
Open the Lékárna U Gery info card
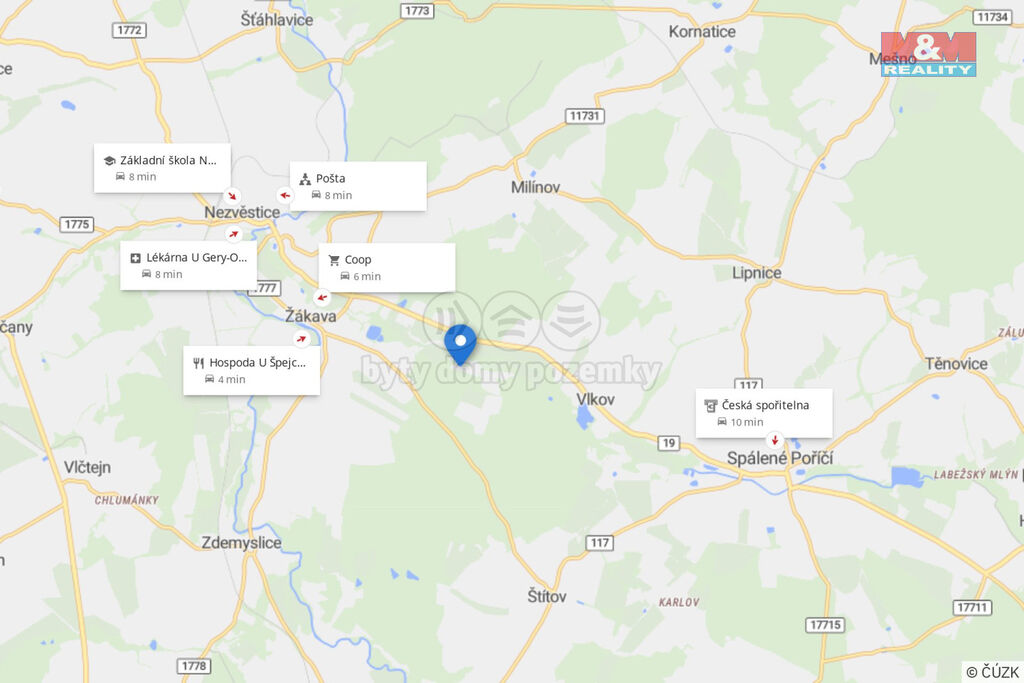pos(188,266)
